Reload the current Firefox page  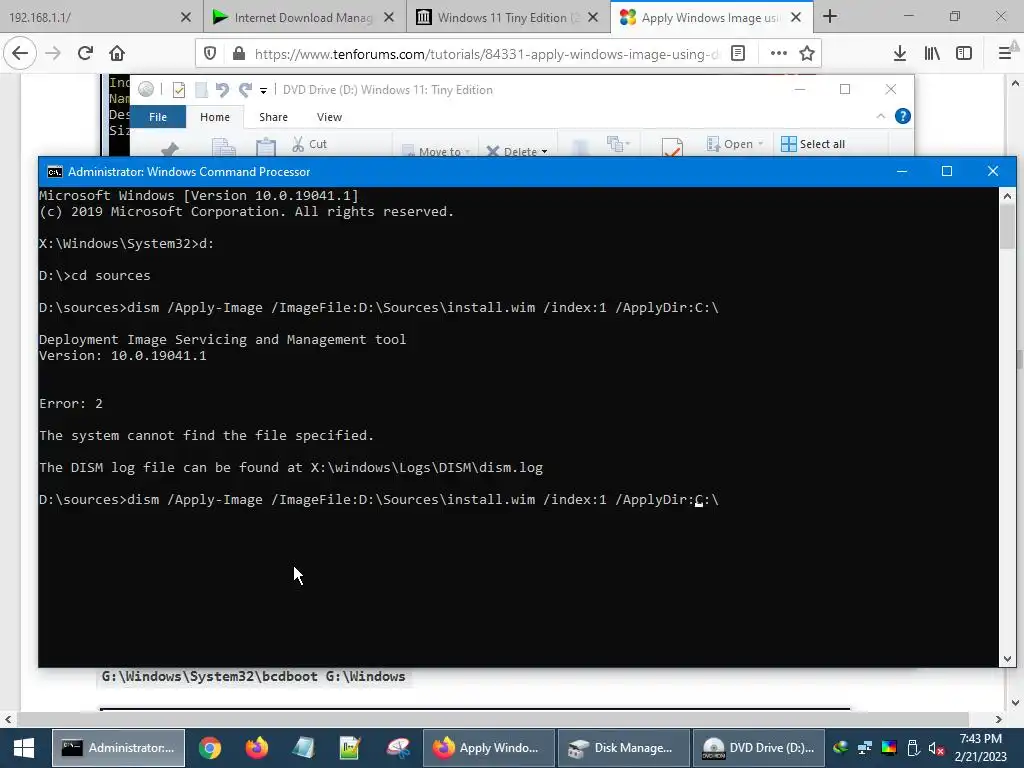click(x=85, y=54)
